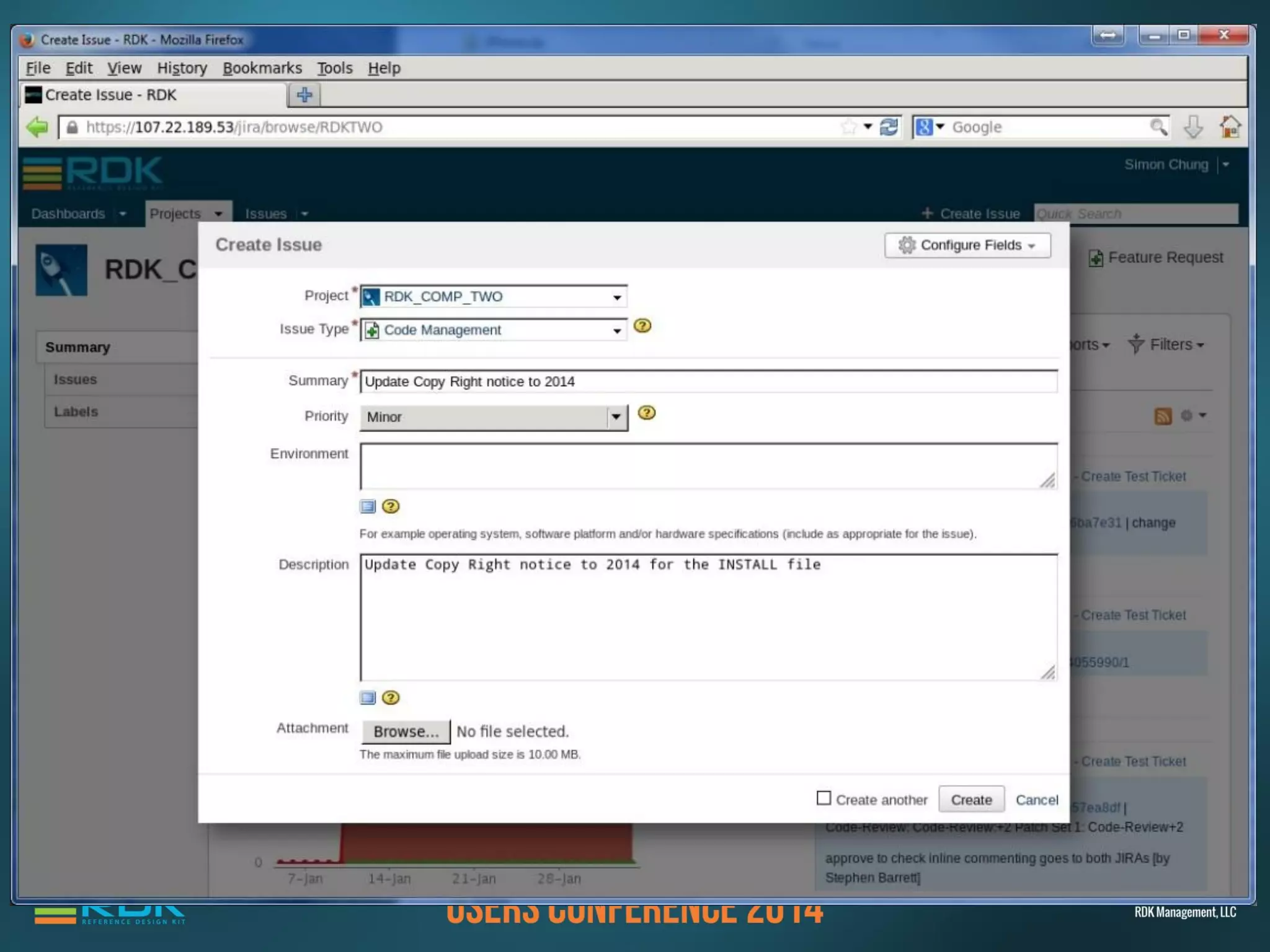The width and height of the screenshot is (1270, 952).
Task: Expand the Issue Type Code Management dropdown
Action: [x=494, y=330]
